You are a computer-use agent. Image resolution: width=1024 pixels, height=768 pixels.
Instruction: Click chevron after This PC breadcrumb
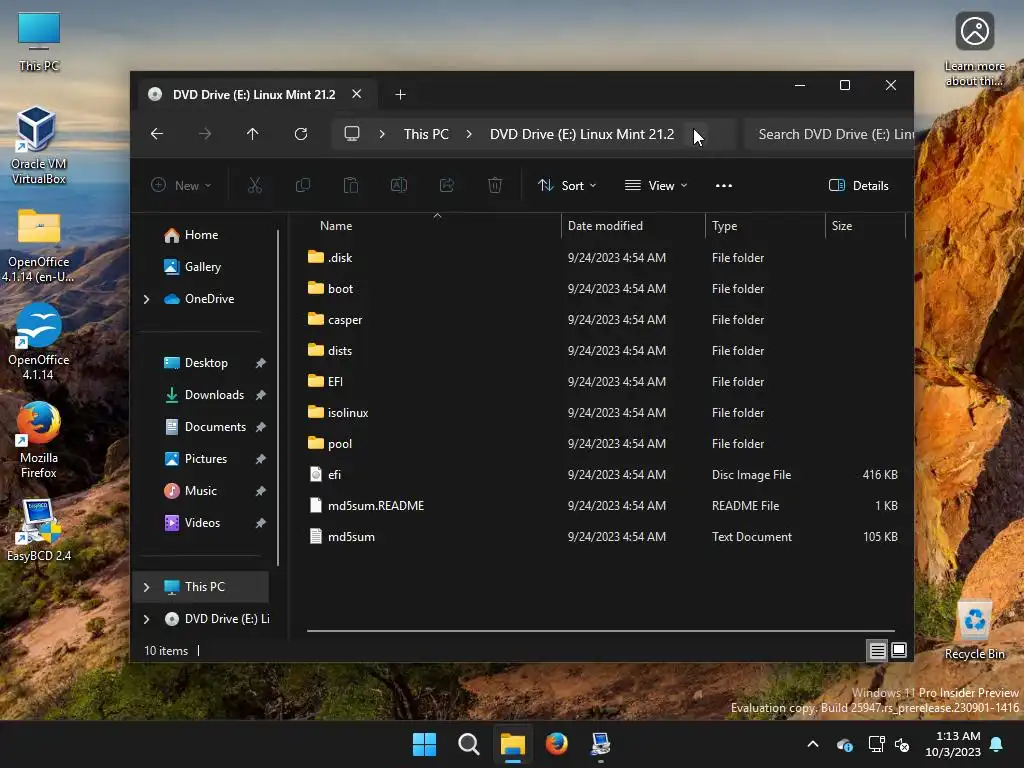click(469, 134)
